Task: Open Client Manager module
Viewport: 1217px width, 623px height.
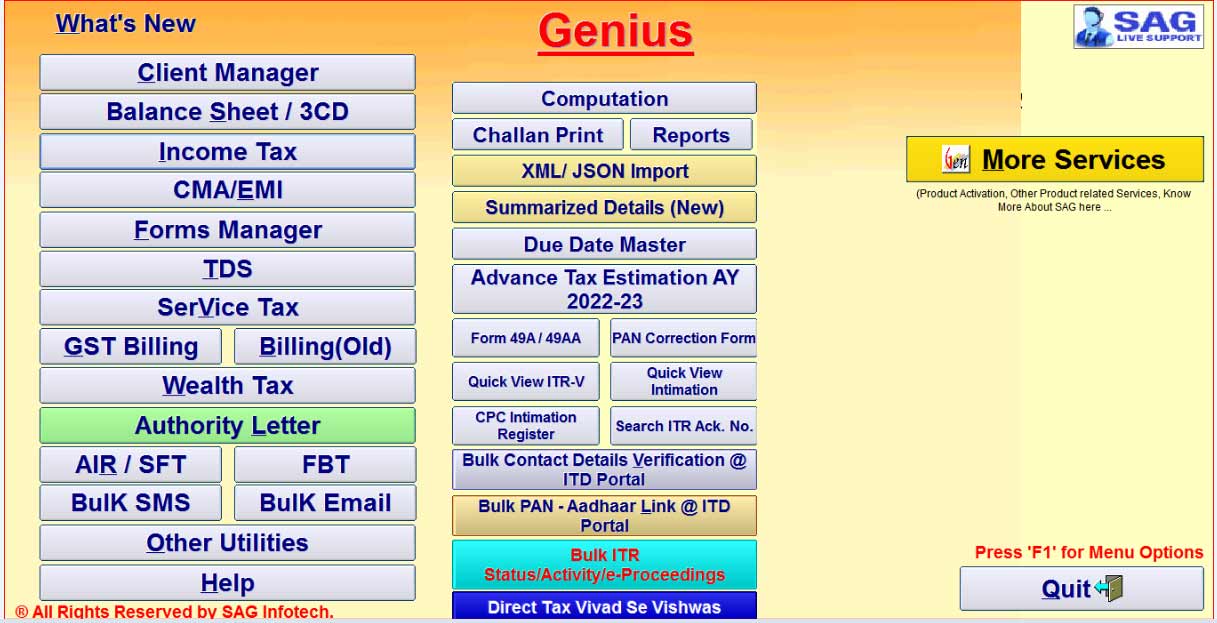Action: pos(227,73)
